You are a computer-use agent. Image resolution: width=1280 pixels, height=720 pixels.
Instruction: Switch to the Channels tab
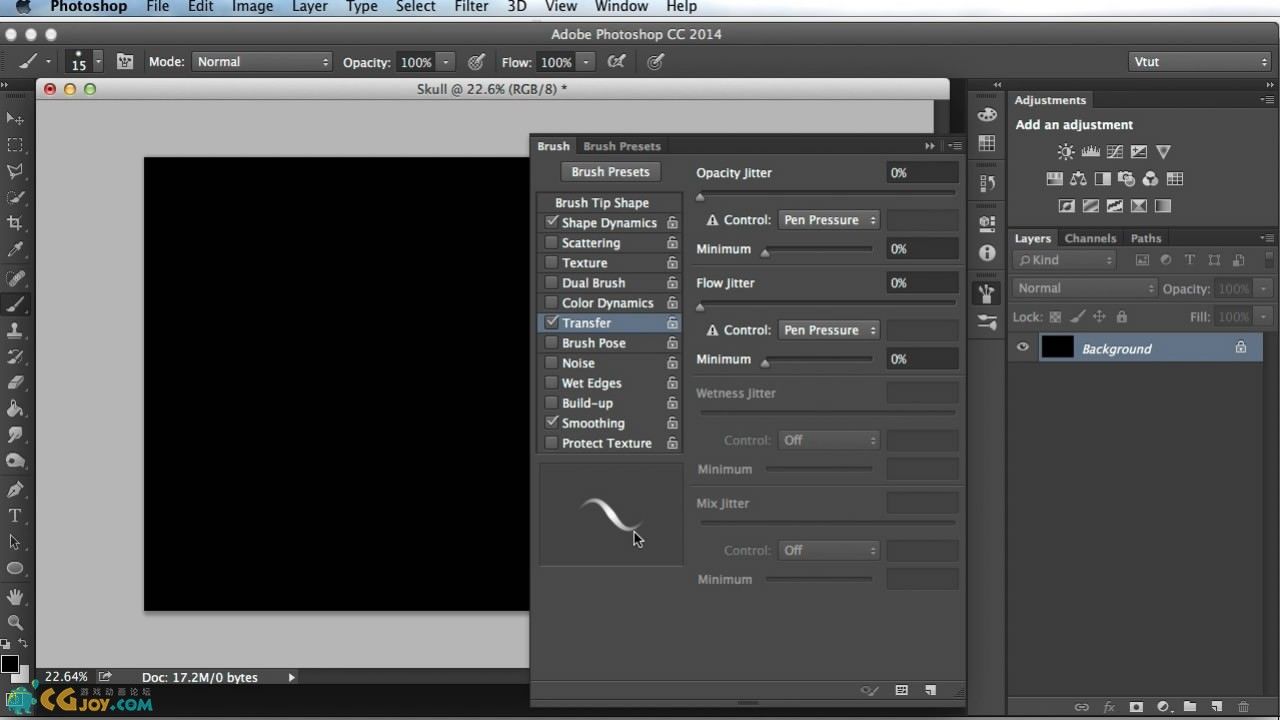tap(1090, 238)
